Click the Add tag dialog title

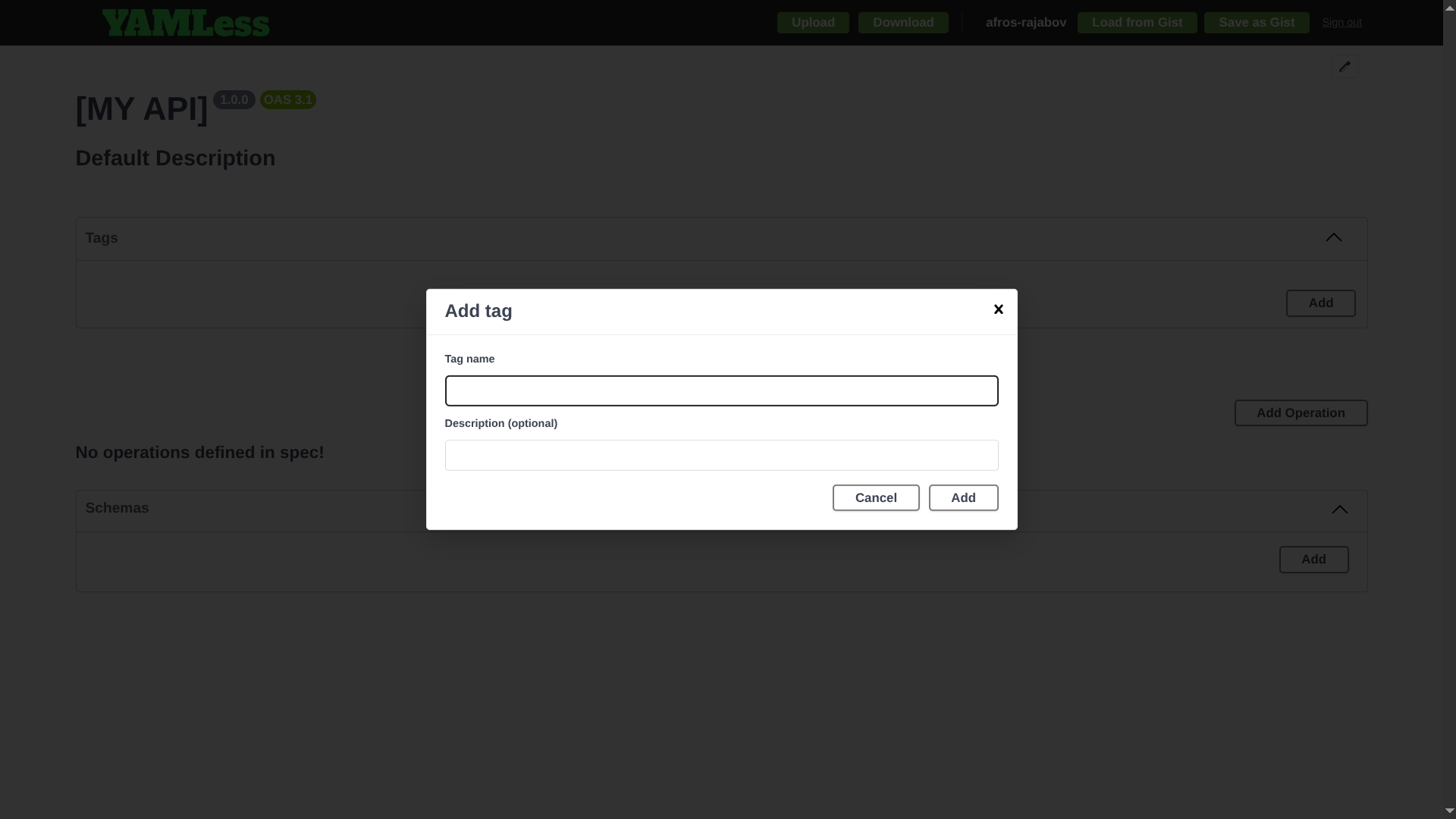(479, 311)
